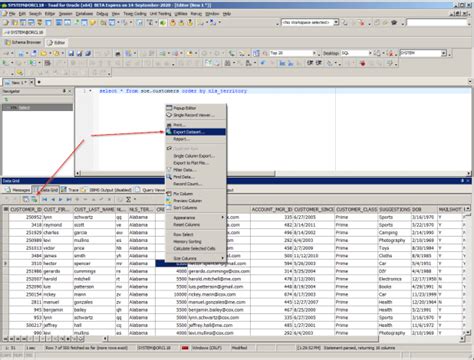
Task: Open the Debug menu
Action: click(x=102, y=14)
